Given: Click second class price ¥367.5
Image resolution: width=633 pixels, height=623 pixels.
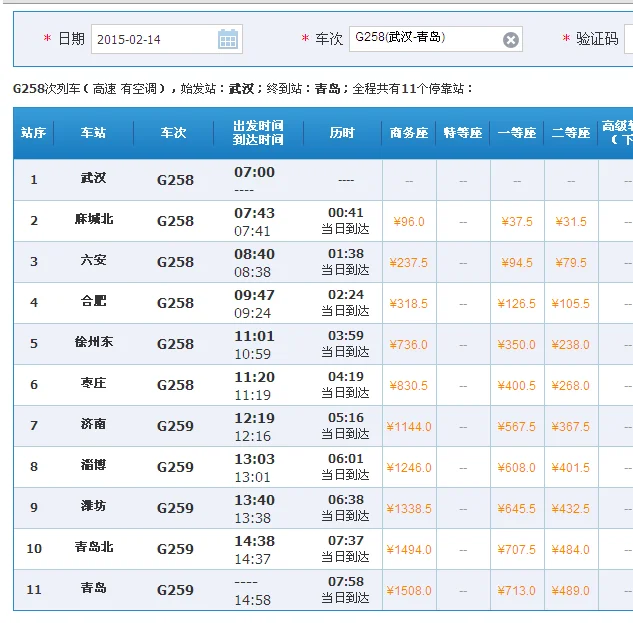Looking at the screenshot, I should [x=571, y=427].
